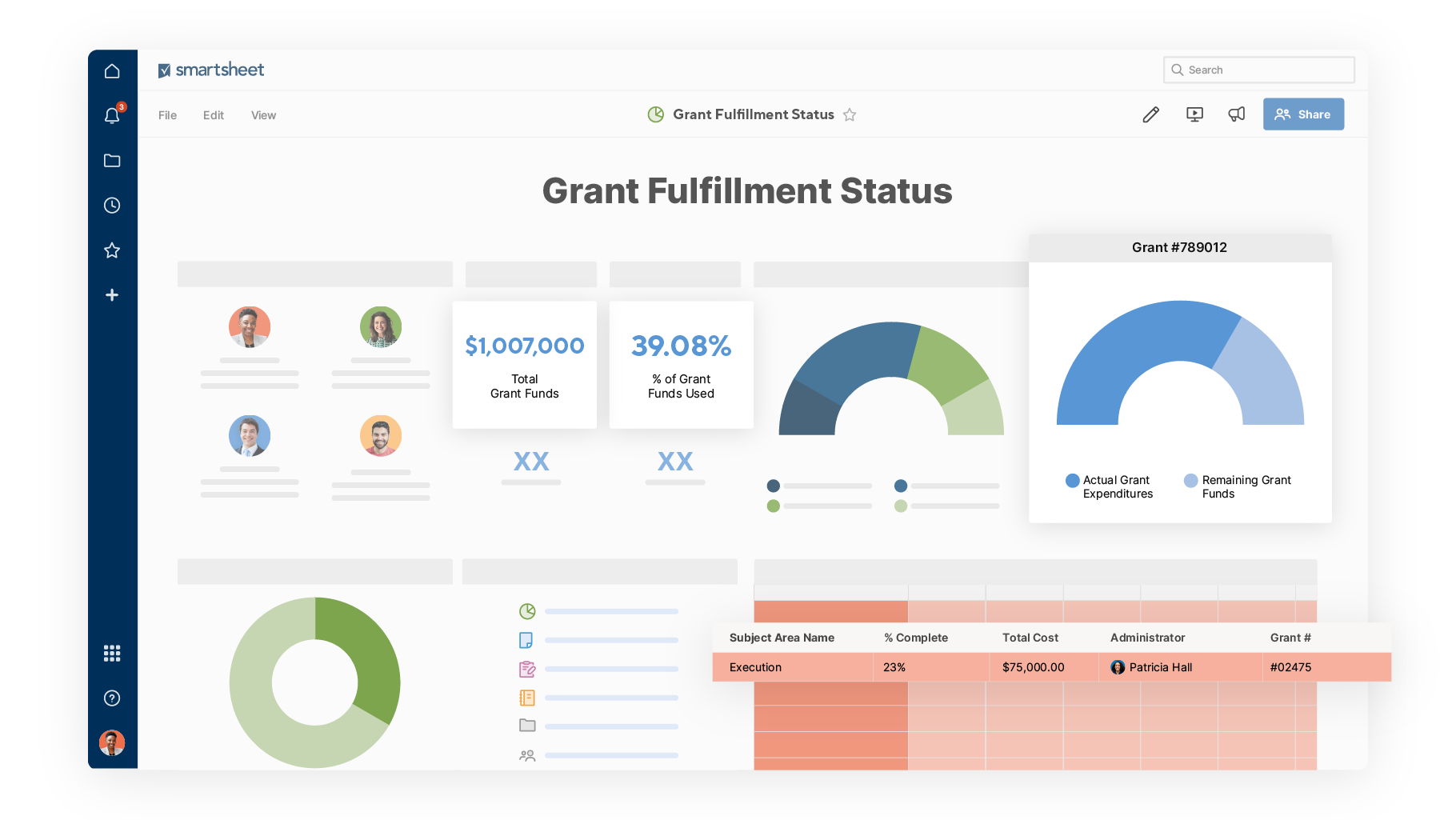
Task: Open notifications from the bell icon
Action: pos(112,115)
